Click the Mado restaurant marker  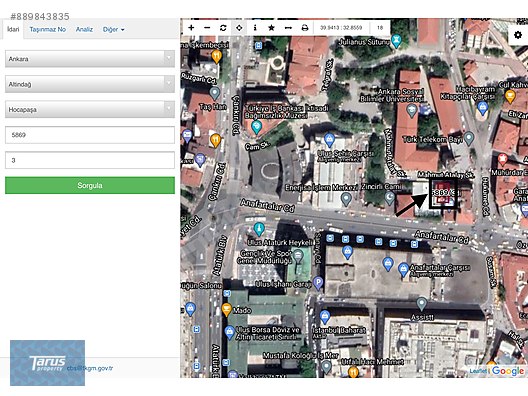(x=227, y=310)
